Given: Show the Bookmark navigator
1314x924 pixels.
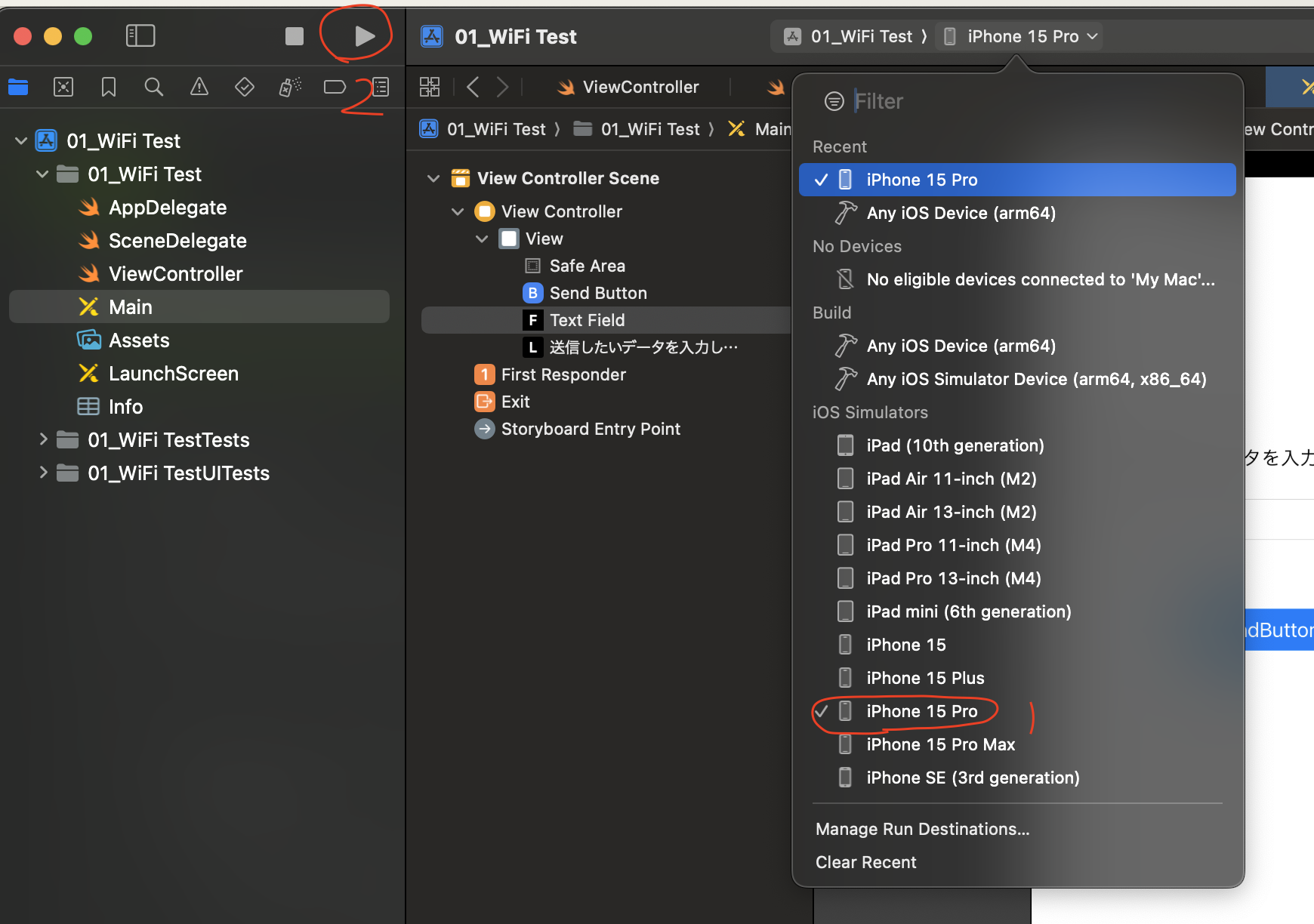Looking at the screenshot, I should pos(109,88).
